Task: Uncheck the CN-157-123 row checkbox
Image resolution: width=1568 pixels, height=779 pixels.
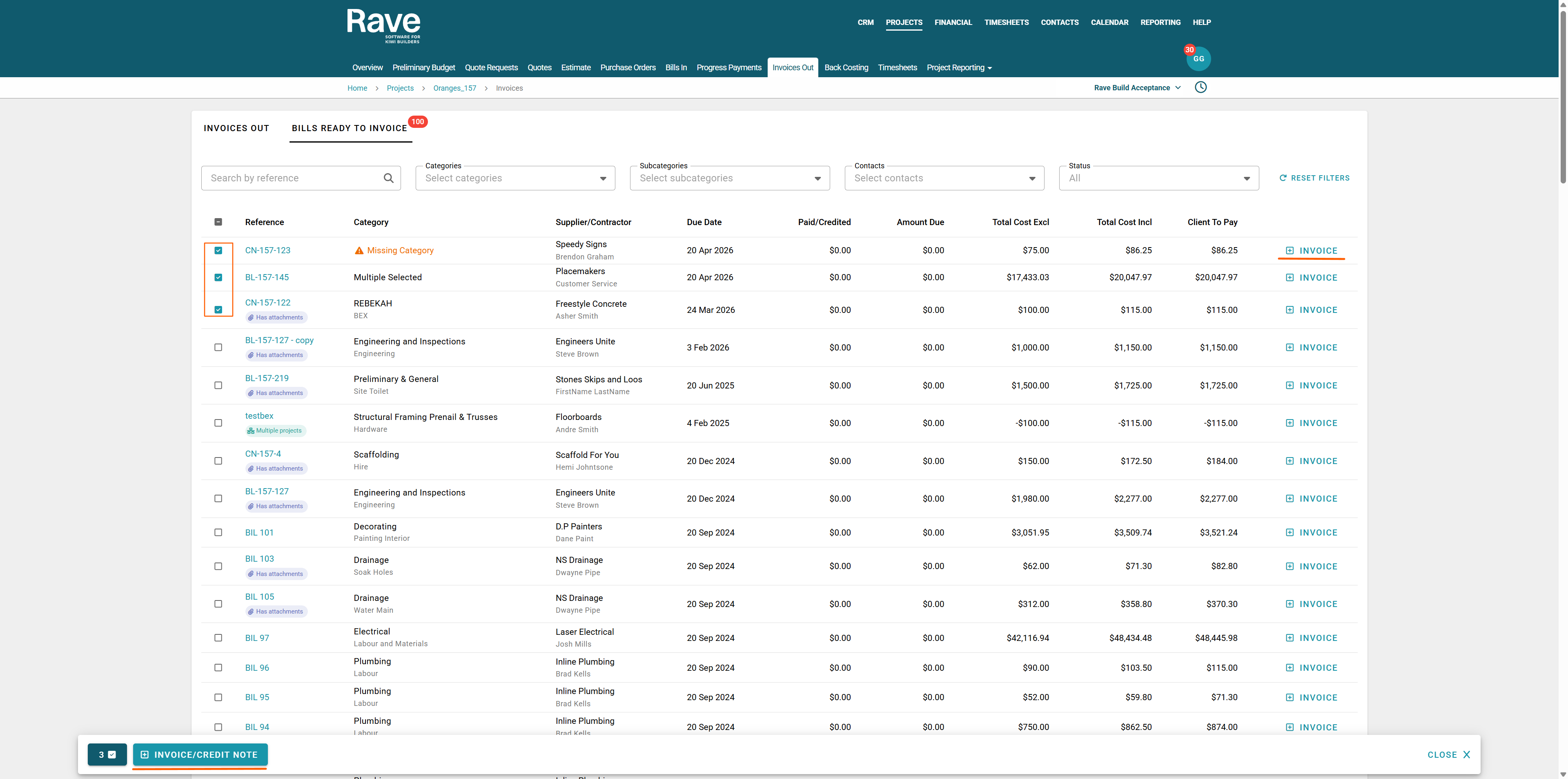Action: coord(218,250)
